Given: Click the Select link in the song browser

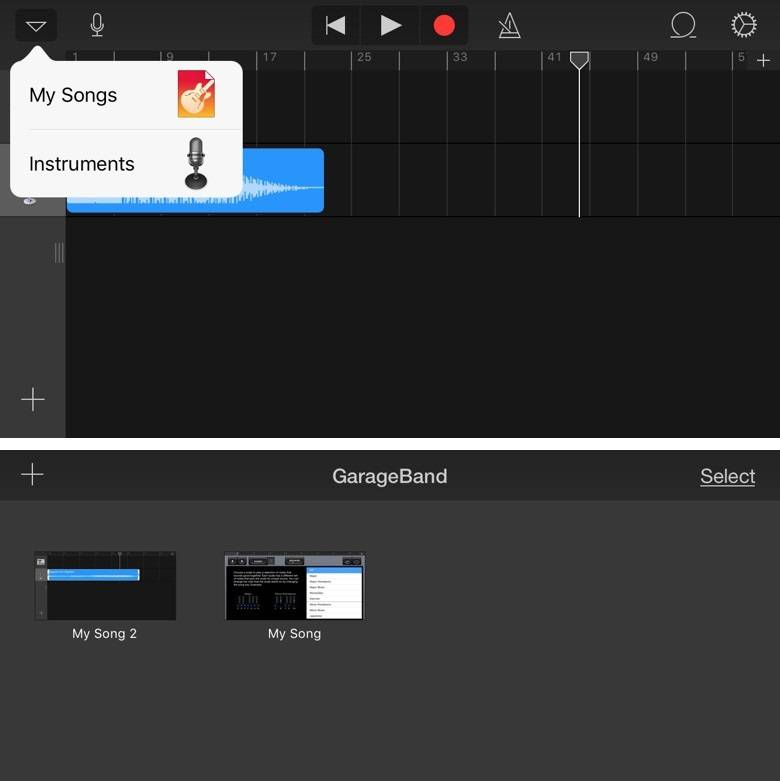Looking at the screenshot, I should click(727, 476).
